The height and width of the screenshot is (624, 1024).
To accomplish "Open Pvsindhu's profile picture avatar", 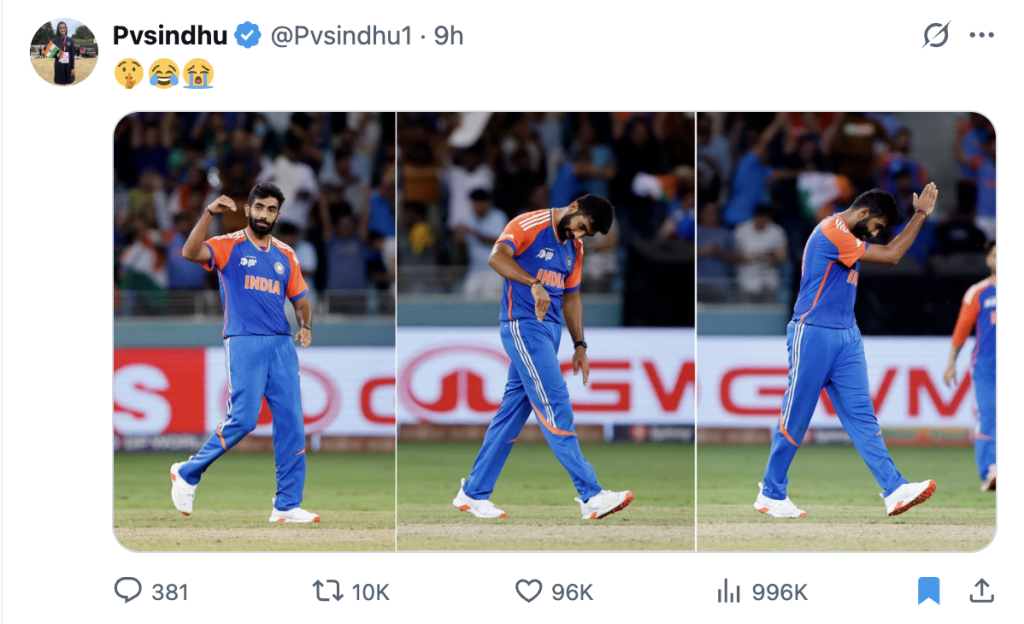I will [x=64, y=51].
